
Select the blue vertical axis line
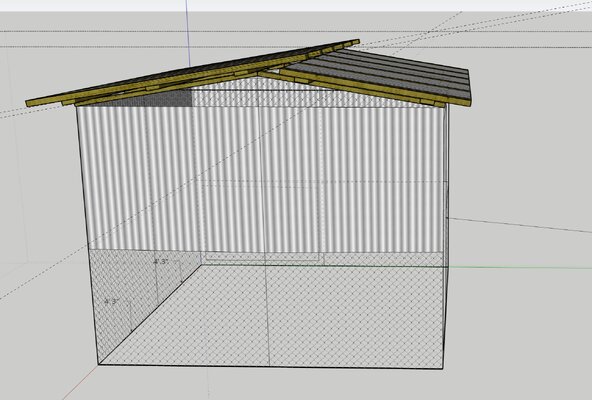(187, 34)
